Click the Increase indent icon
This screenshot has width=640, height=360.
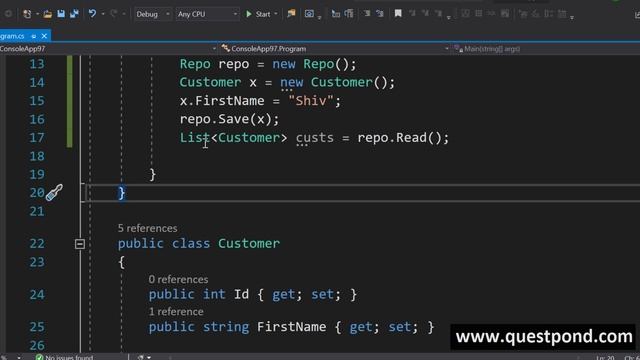[380, 14]
